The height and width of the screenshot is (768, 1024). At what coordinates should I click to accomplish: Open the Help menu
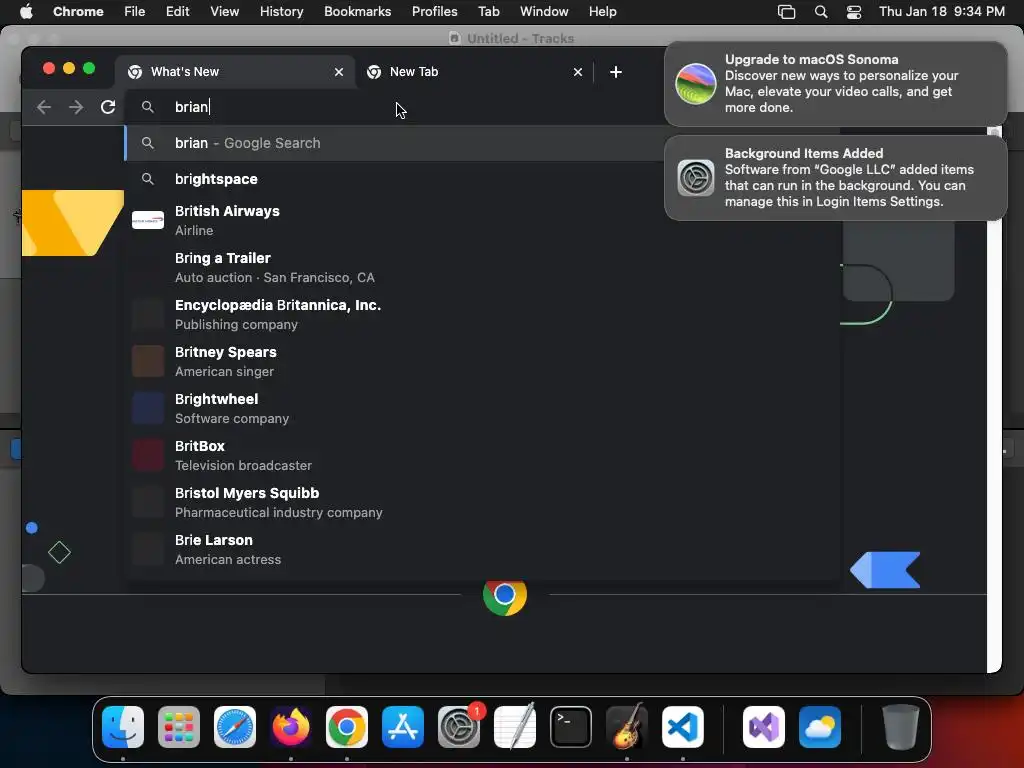602,12
